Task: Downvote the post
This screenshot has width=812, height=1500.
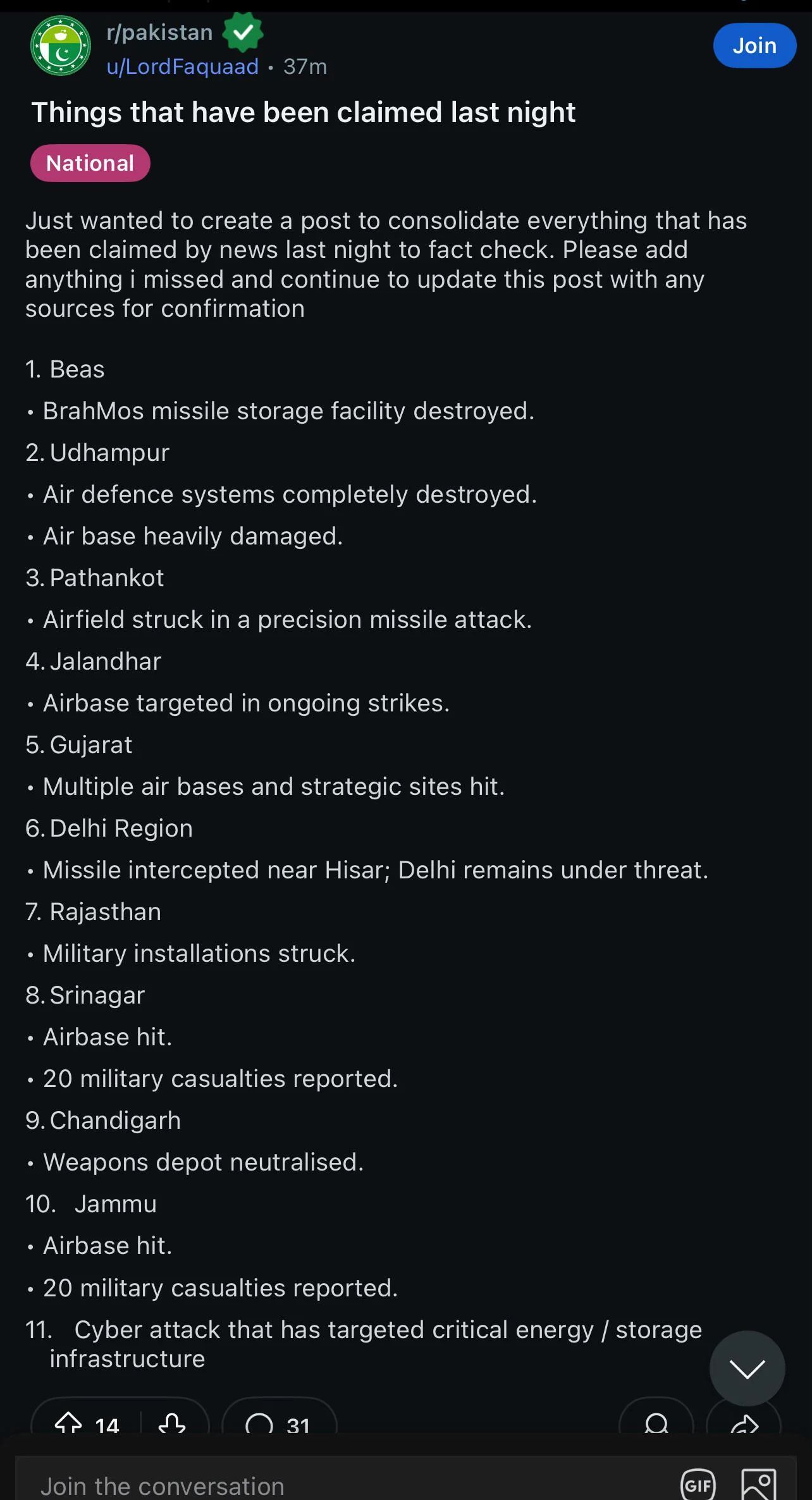Action: [171, 1424]
